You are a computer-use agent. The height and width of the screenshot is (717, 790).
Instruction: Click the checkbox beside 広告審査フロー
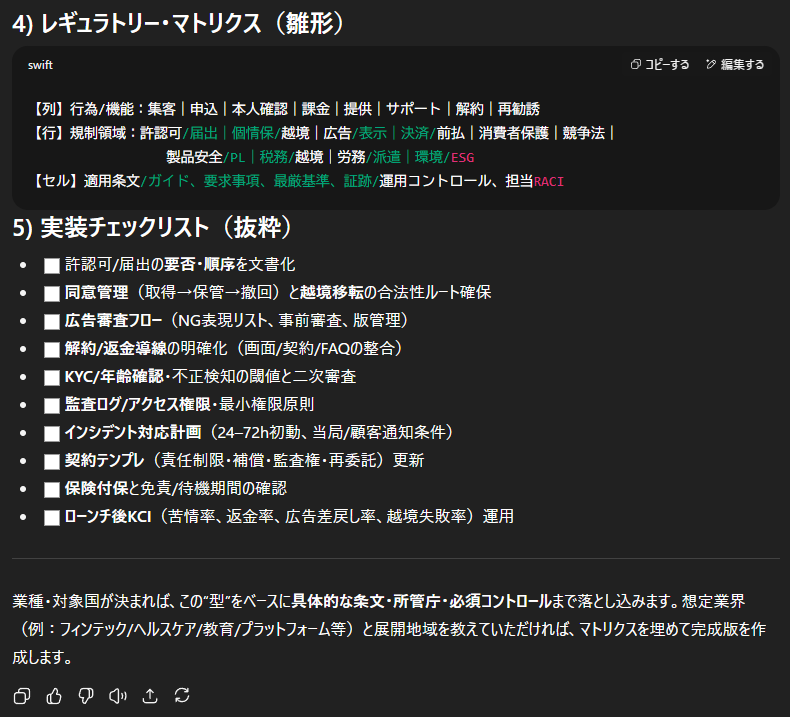(52, 322)
